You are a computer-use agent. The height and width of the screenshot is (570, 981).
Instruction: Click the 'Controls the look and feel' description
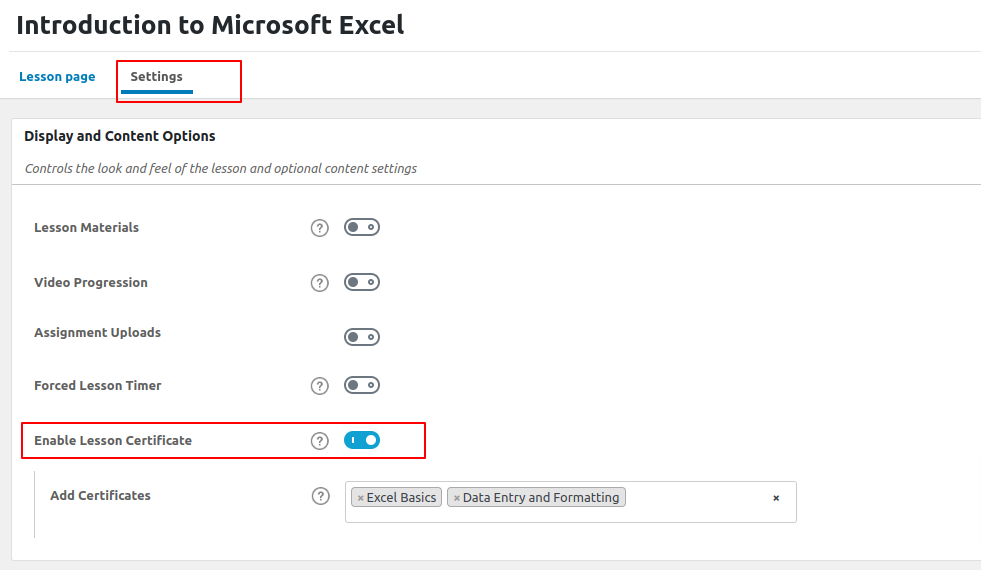(x=221, y=168)
